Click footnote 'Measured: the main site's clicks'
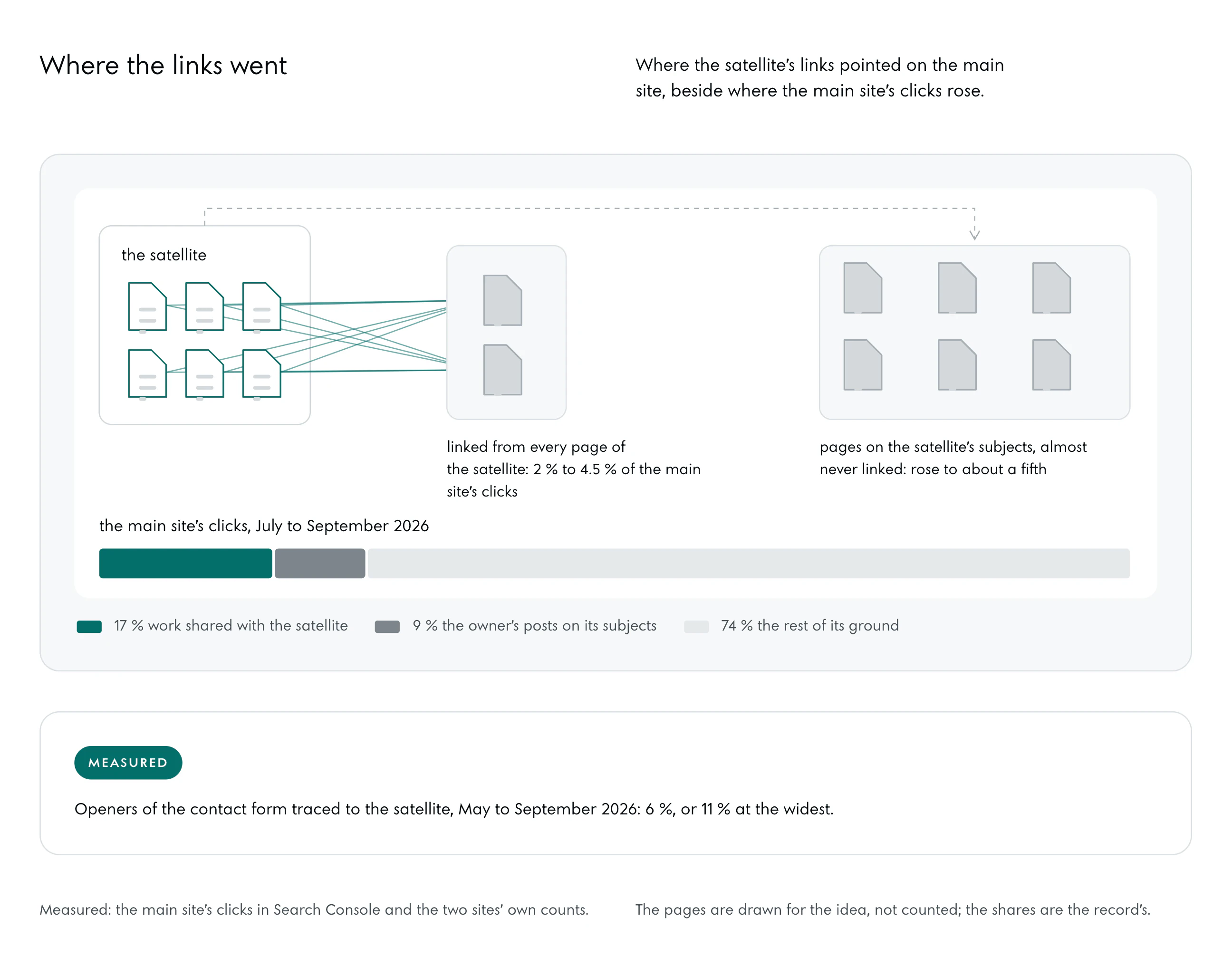Viewport: 1232px width, 966px height. (314, 909)
